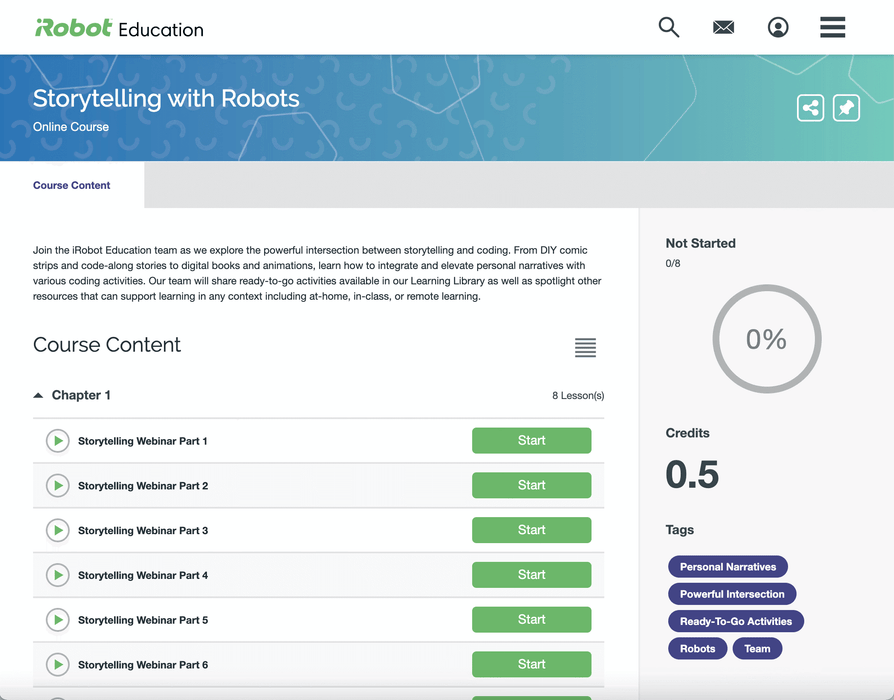The image size is (894, 700).
Task: Collapse Chapter 1 with the triangle arrow
Action: tap(38, 395)
